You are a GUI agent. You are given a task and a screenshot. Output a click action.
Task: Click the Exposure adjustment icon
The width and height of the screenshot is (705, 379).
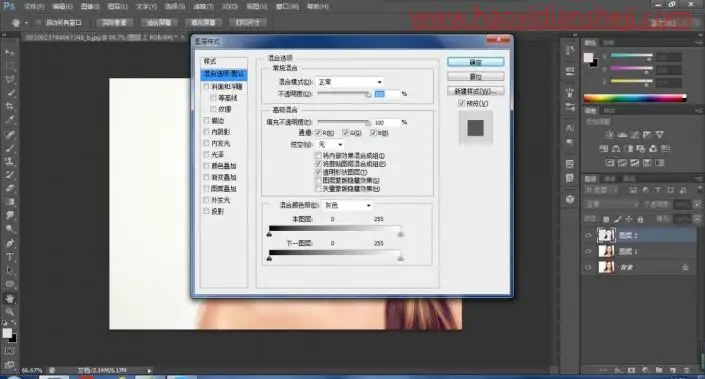(647, 134)
